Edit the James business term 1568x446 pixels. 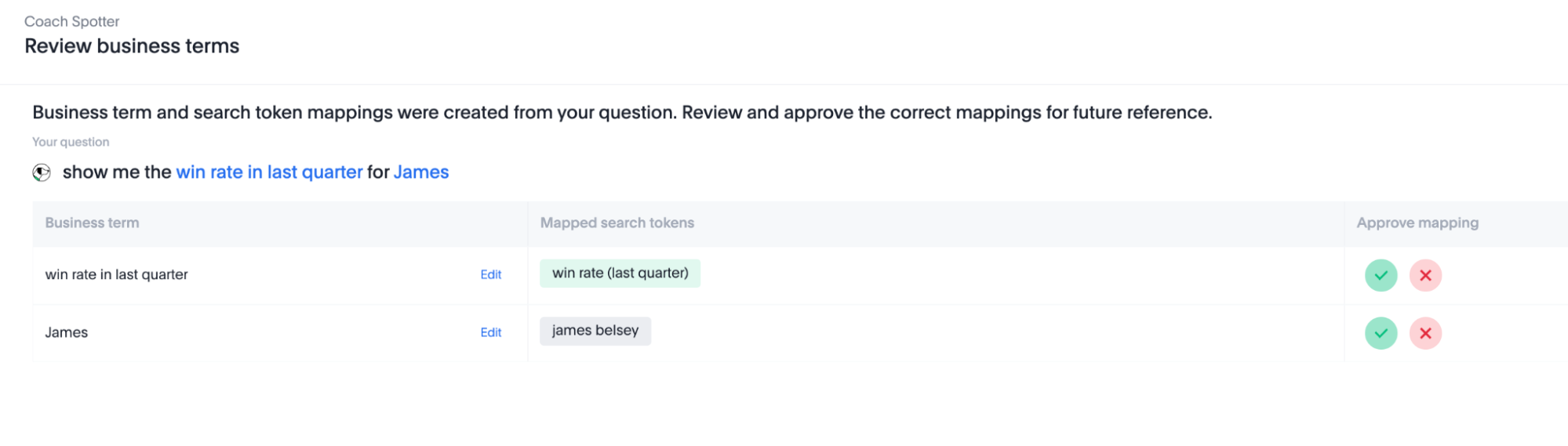click(x=491, y=332)
